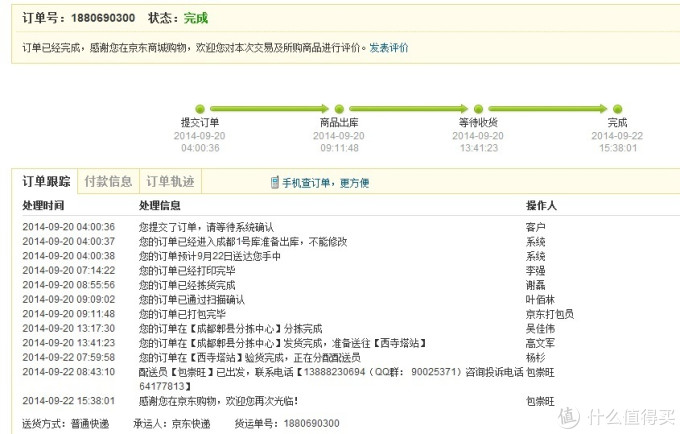Image resolution: width=680 pixels, height=434 pixels.
Task: Click operator name 叶佰林
Action: [540, 299]
